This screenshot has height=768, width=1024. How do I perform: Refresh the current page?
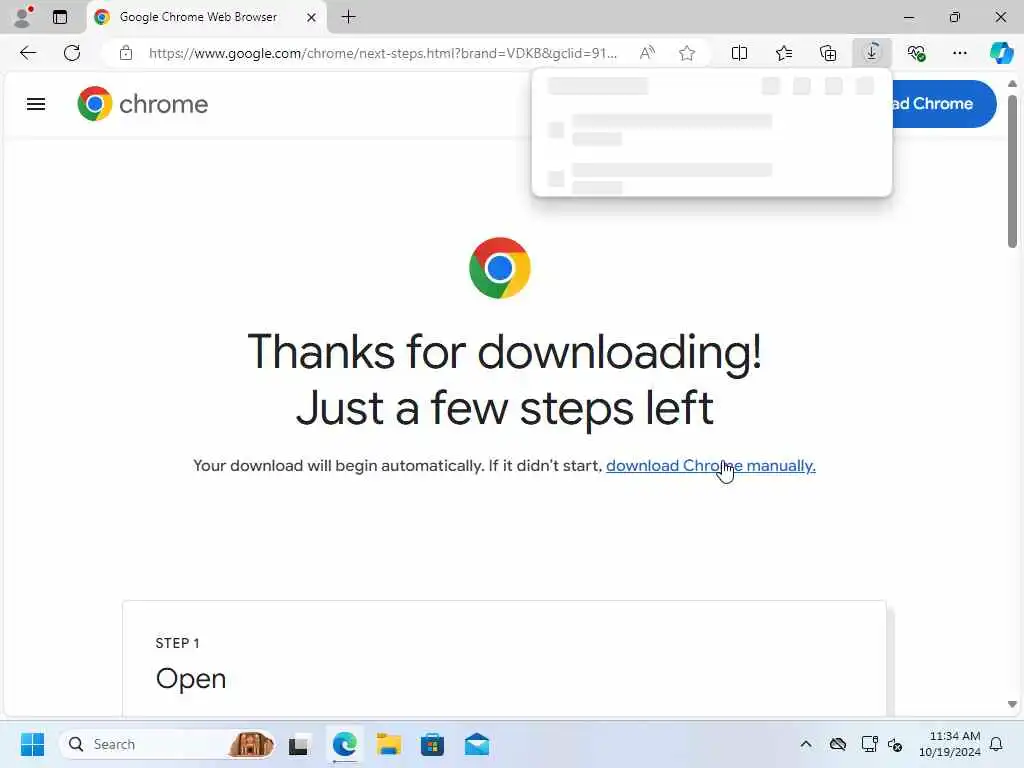[x=72, y=53]
